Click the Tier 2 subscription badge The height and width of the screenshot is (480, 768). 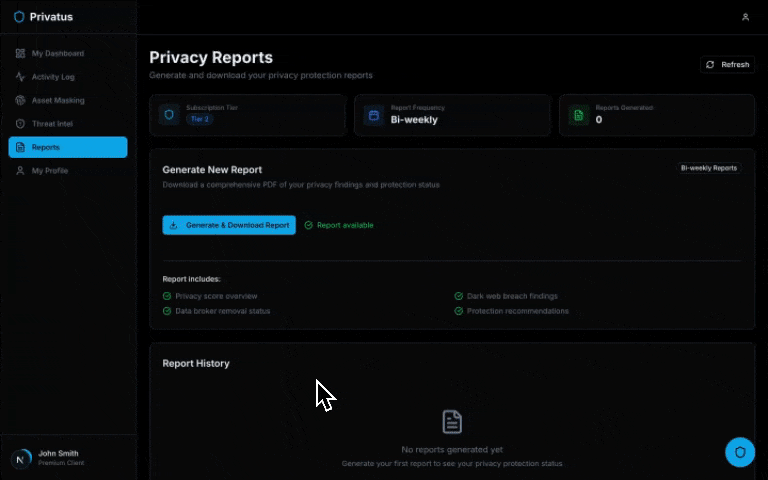pyautogui.click(x=200, y=119)
